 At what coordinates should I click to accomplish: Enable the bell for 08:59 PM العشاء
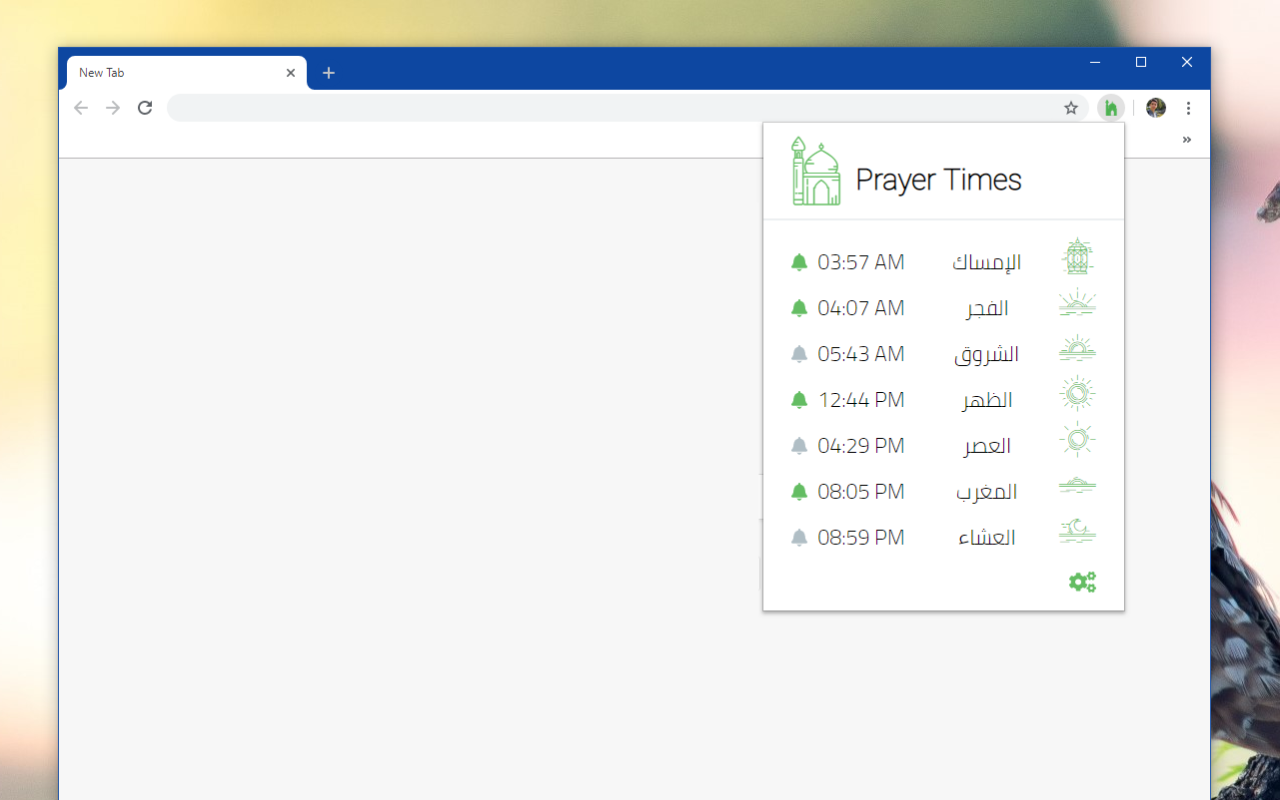click(799, 538)
